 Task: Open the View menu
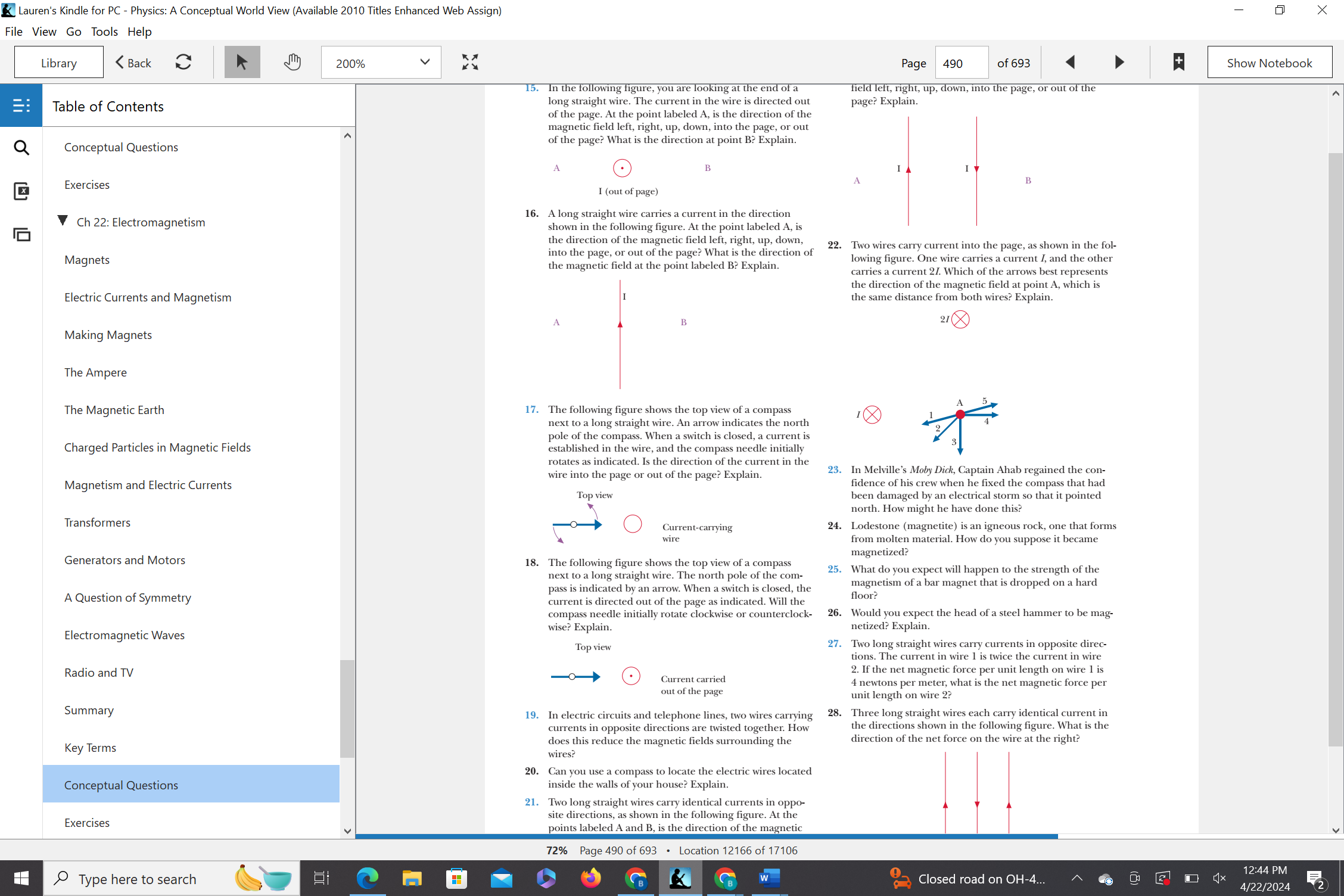point(44,32)
